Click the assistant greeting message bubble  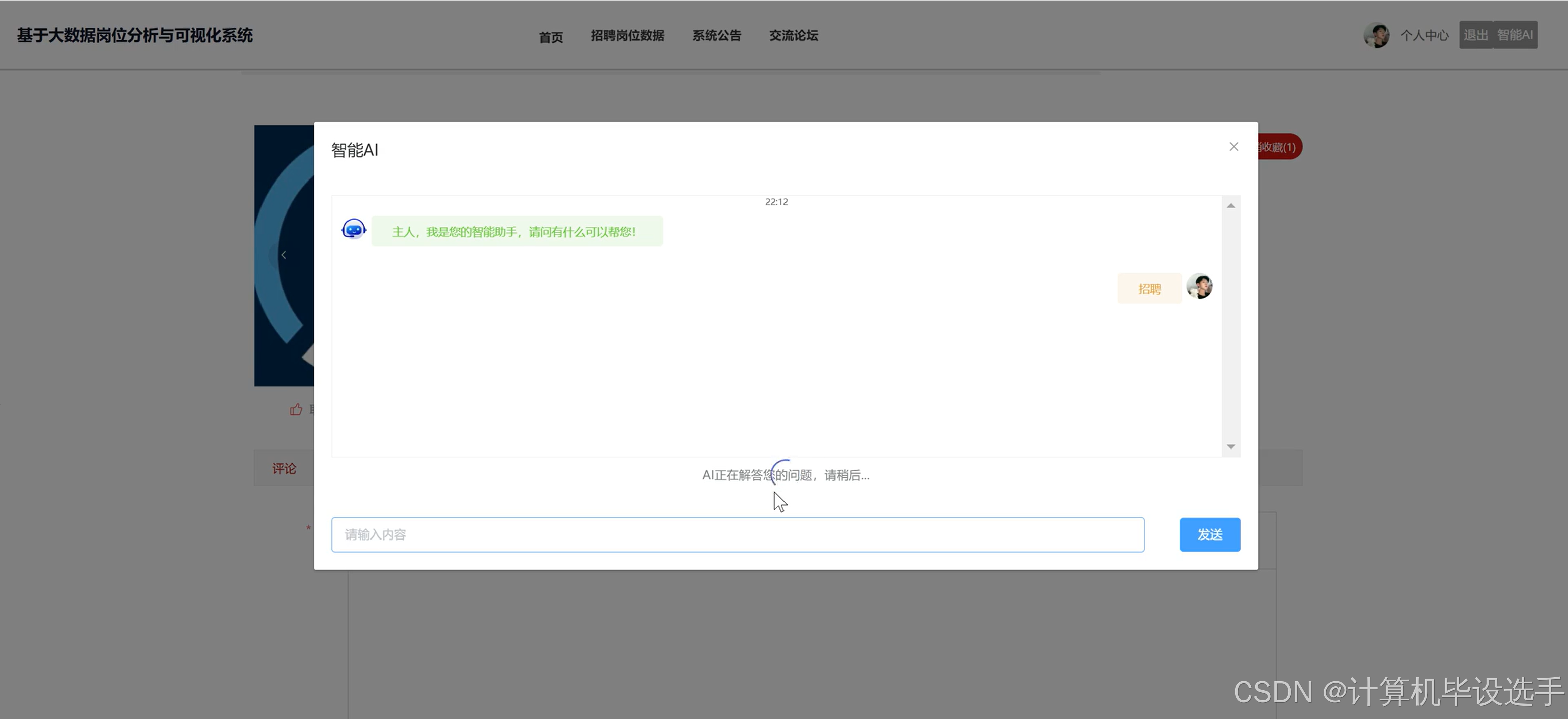pos(517,231)
